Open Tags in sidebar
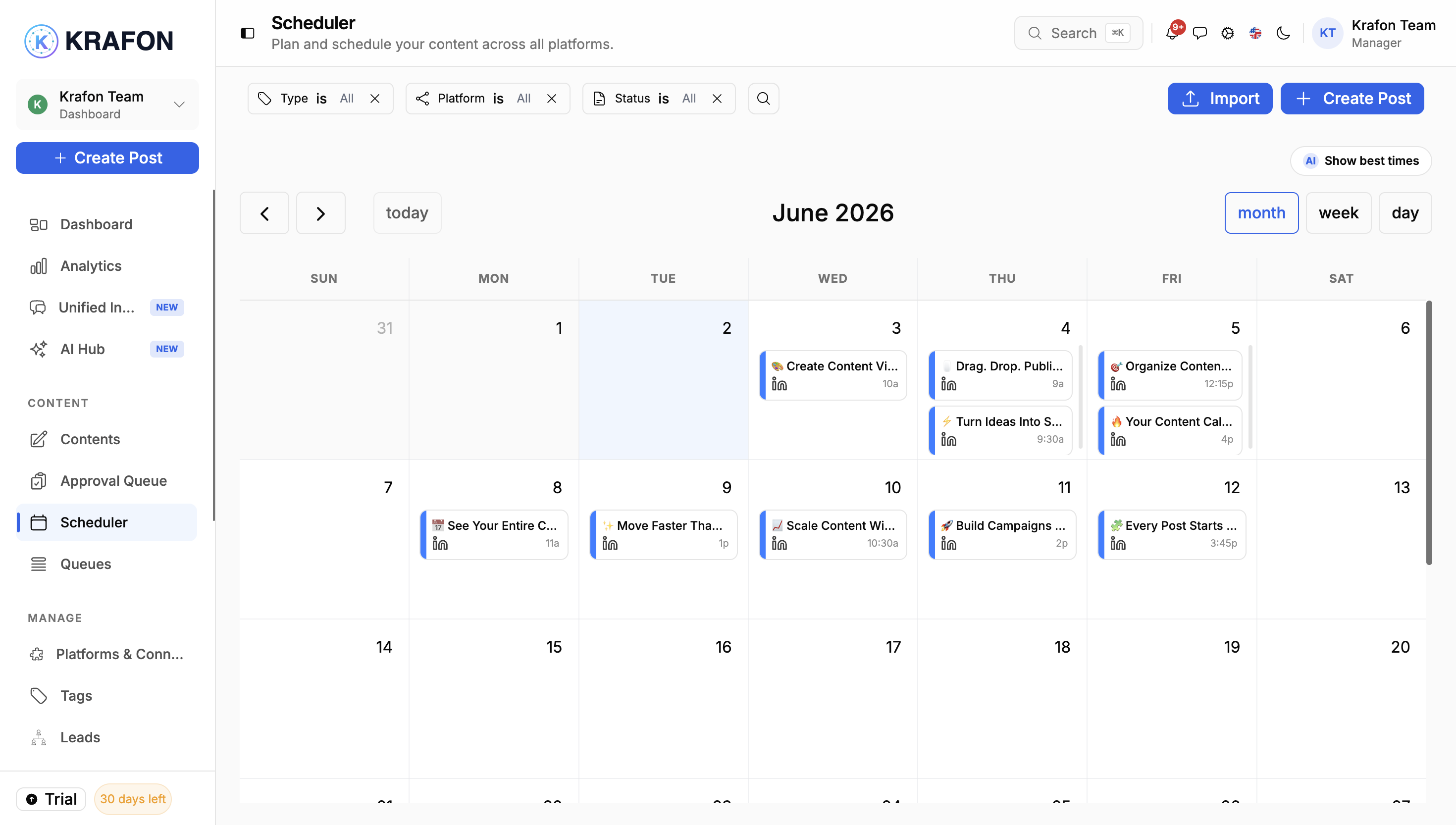Image resolution: width=1456 pixels, height=825 pixels. click(107, 695)
